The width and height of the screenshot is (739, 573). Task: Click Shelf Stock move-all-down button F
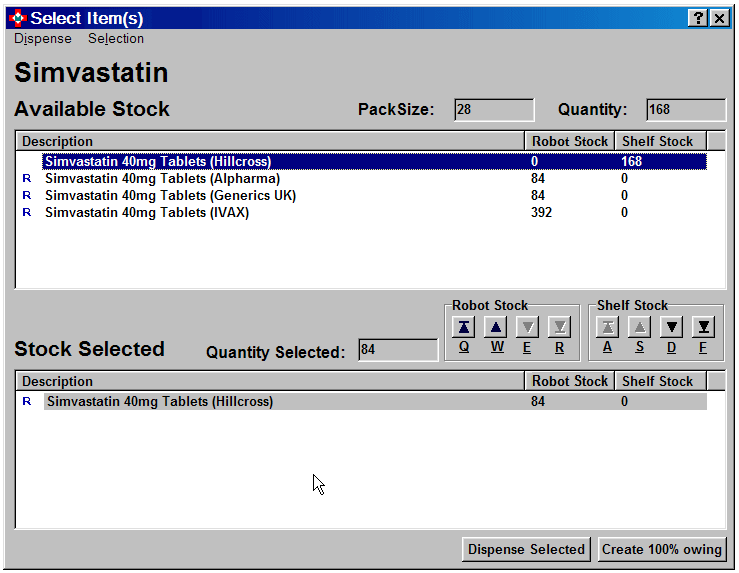pyautogui.click(x=703, y=327)
